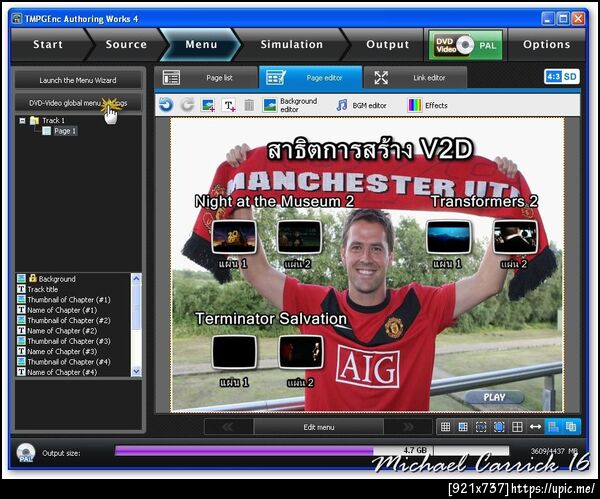This screenshot has height=499, width=600.
Task: Click the Edit menu button
Action: point(318,427)
